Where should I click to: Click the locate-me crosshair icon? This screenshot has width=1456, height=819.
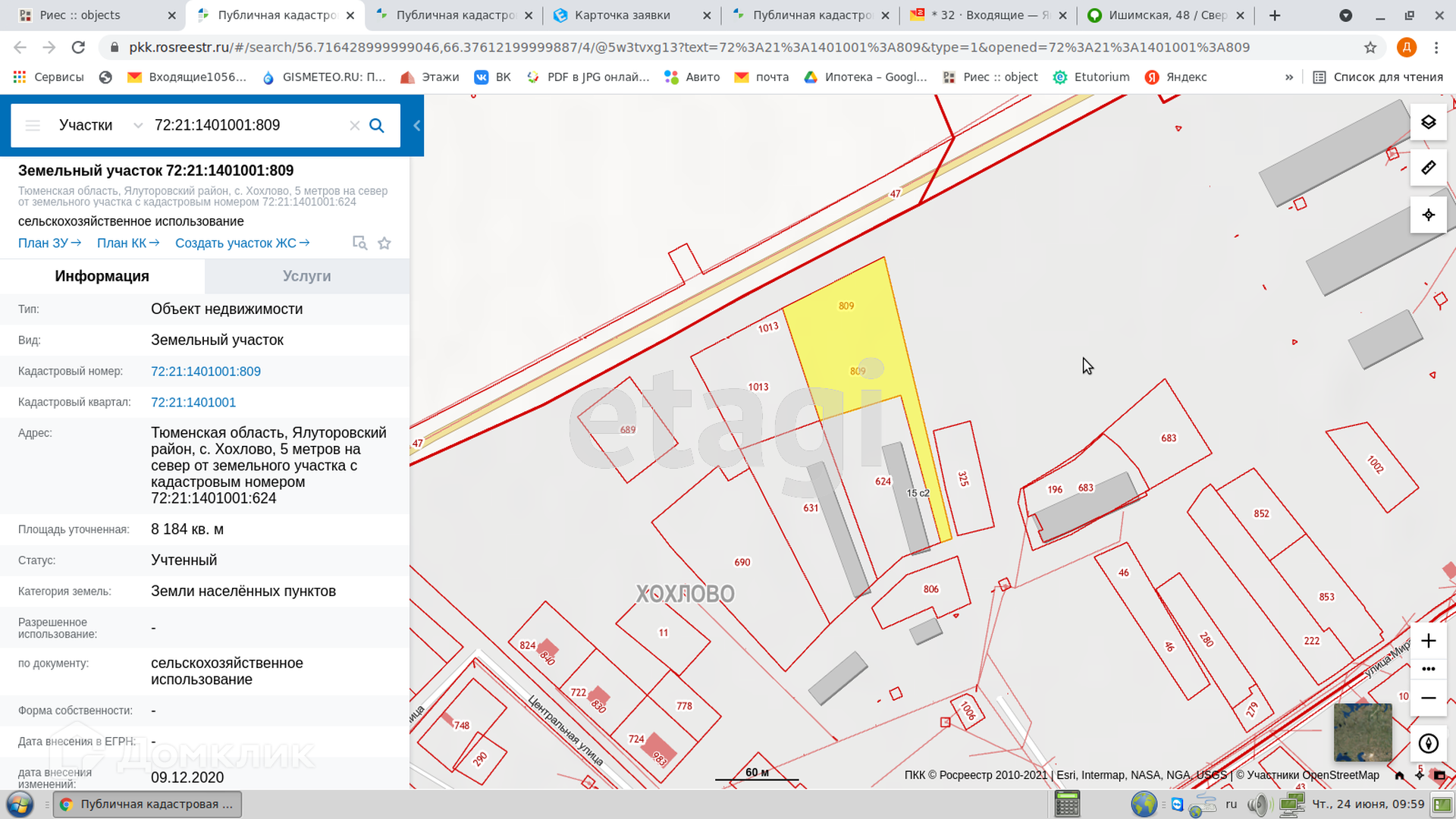pyautogui.click(x=1428, y=215)
